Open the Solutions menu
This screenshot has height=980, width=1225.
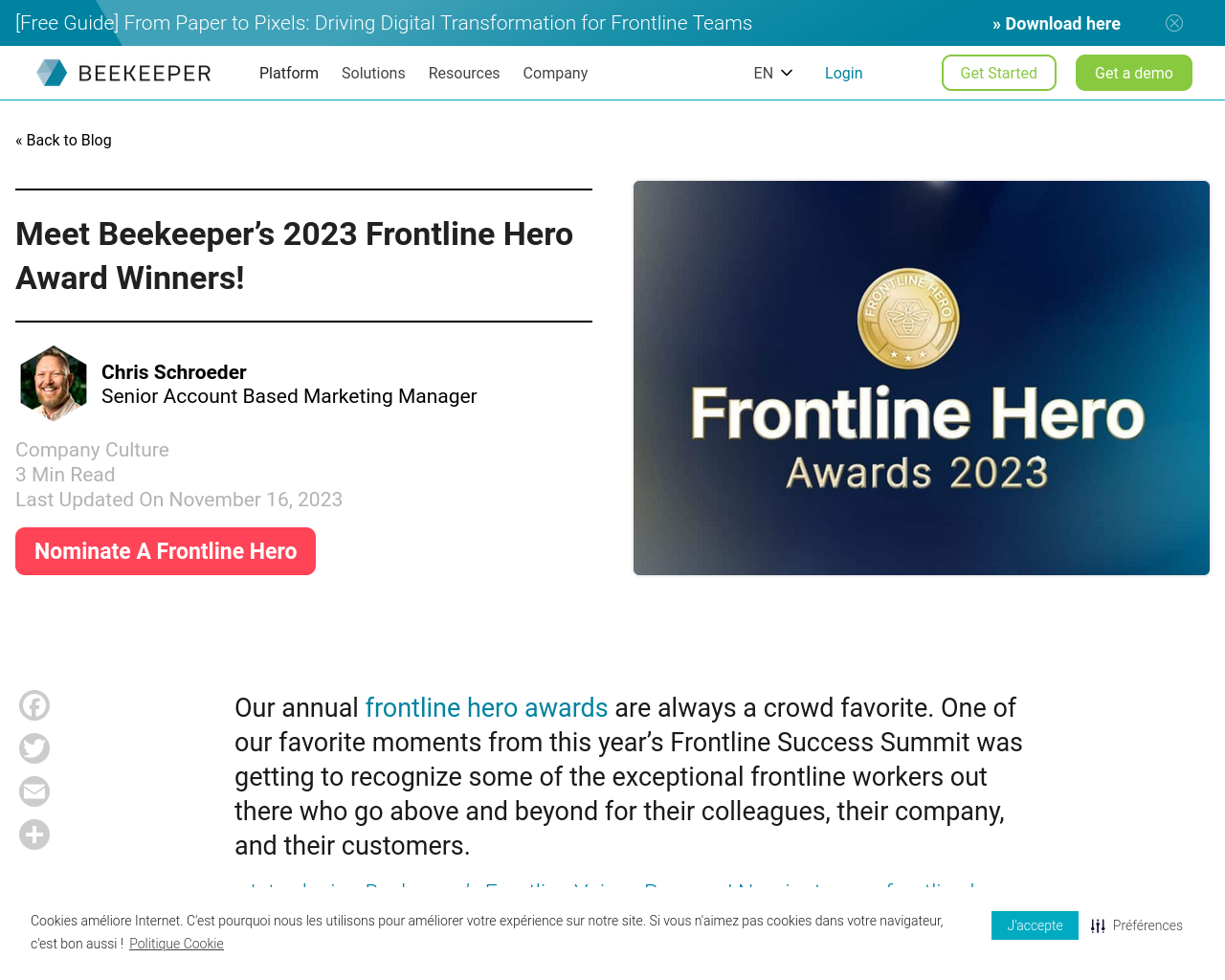pyautogui.click(x=373, y=73)
